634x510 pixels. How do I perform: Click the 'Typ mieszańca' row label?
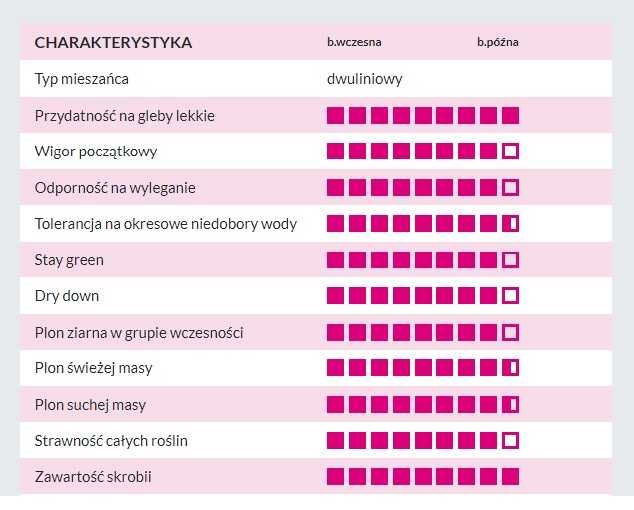tap(81, 79)
